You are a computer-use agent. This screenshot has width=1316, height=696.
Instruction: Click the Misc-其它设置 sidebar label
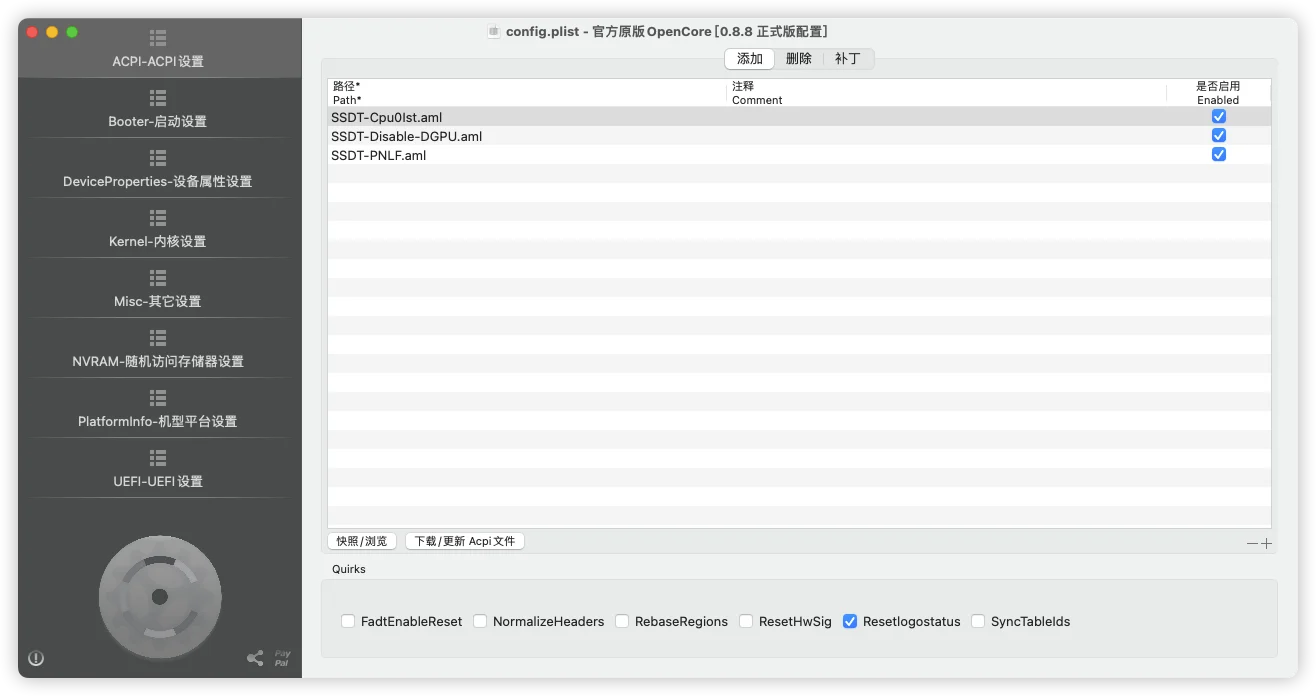pos(158,301)
